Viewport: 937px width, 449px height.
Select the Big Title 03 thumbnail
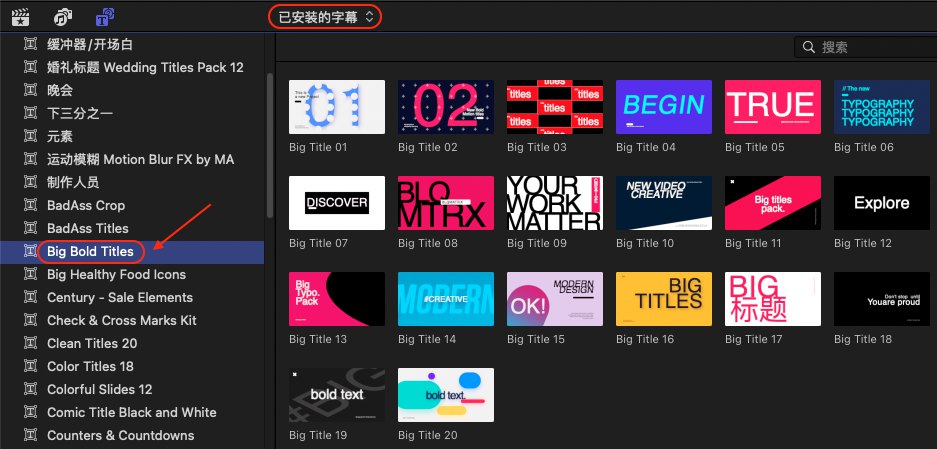[555, 107]
